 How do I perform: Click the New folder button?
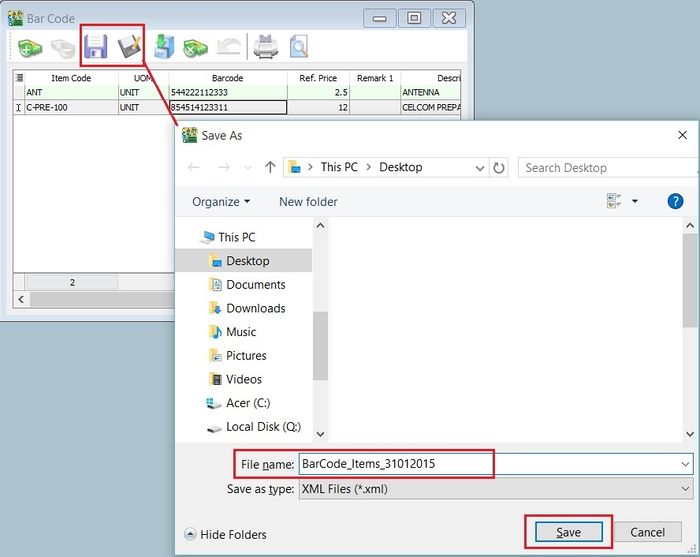point(308,201)
